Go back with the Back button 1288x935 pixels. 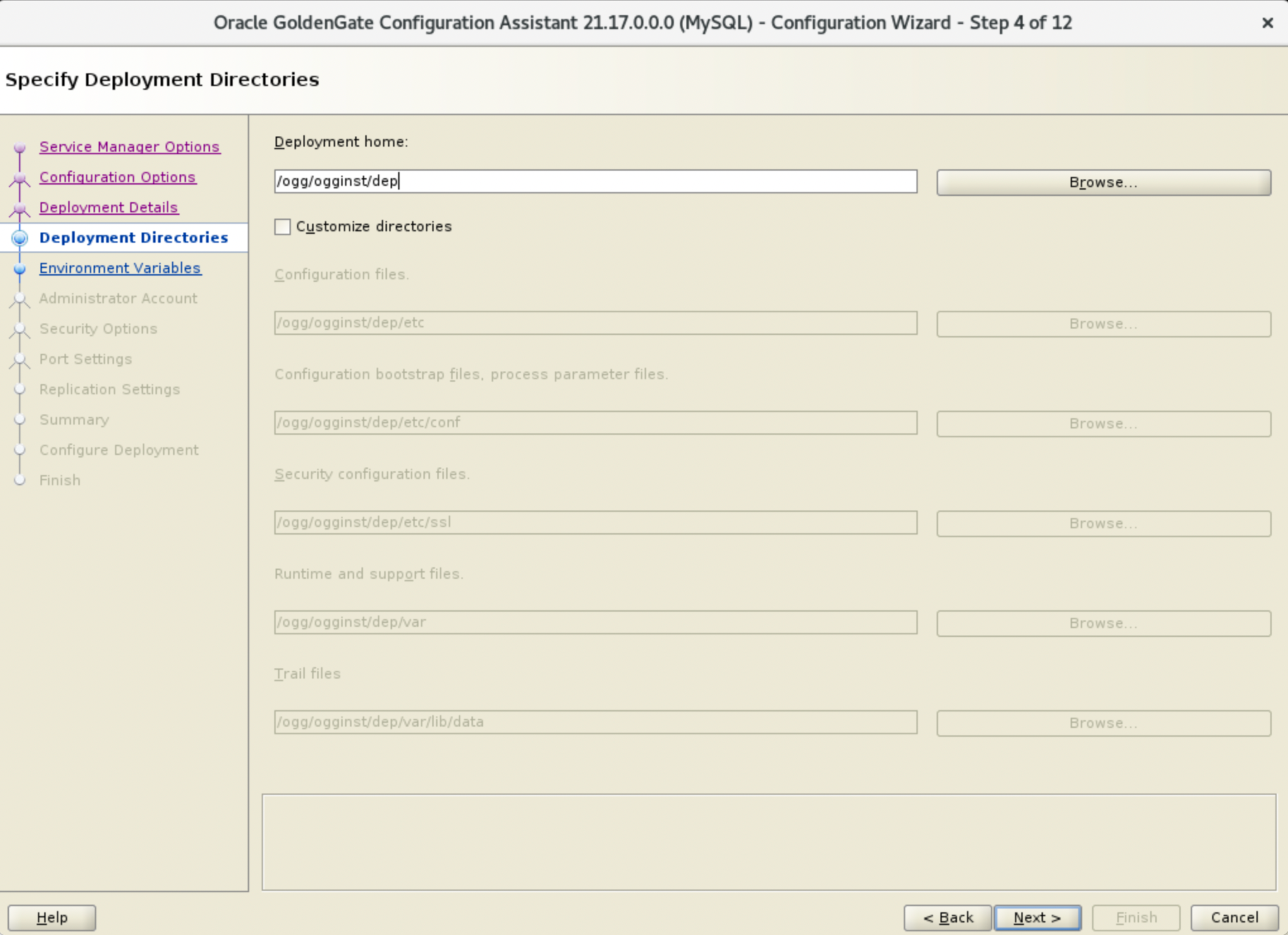tap(947, 917)
